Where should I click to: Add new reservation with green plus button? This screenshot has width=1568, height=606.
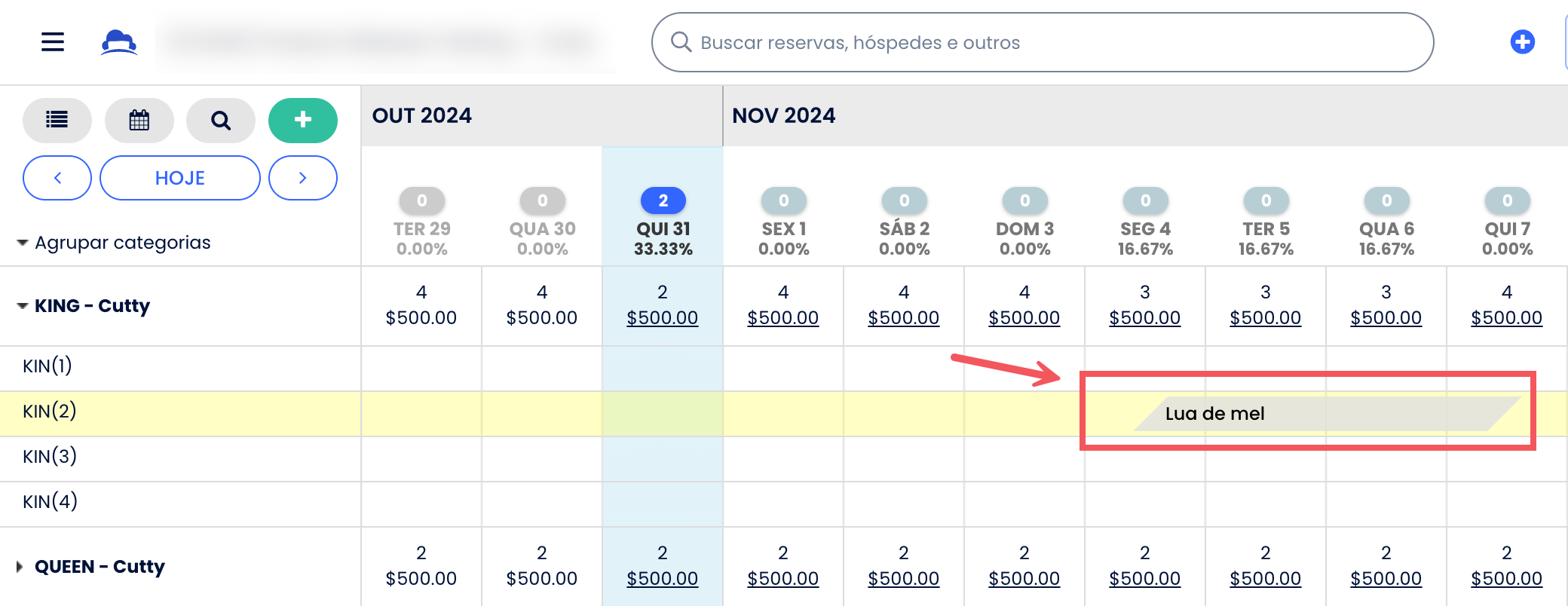pyautogui.click(x=303, y=120)
